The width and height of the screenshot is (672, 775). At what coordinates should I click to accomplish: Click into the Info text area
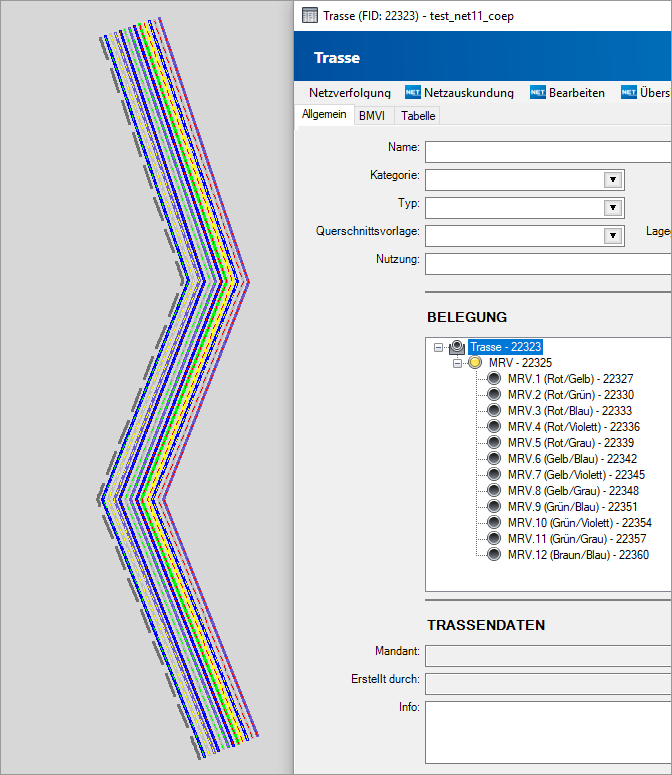coord(548,732)
